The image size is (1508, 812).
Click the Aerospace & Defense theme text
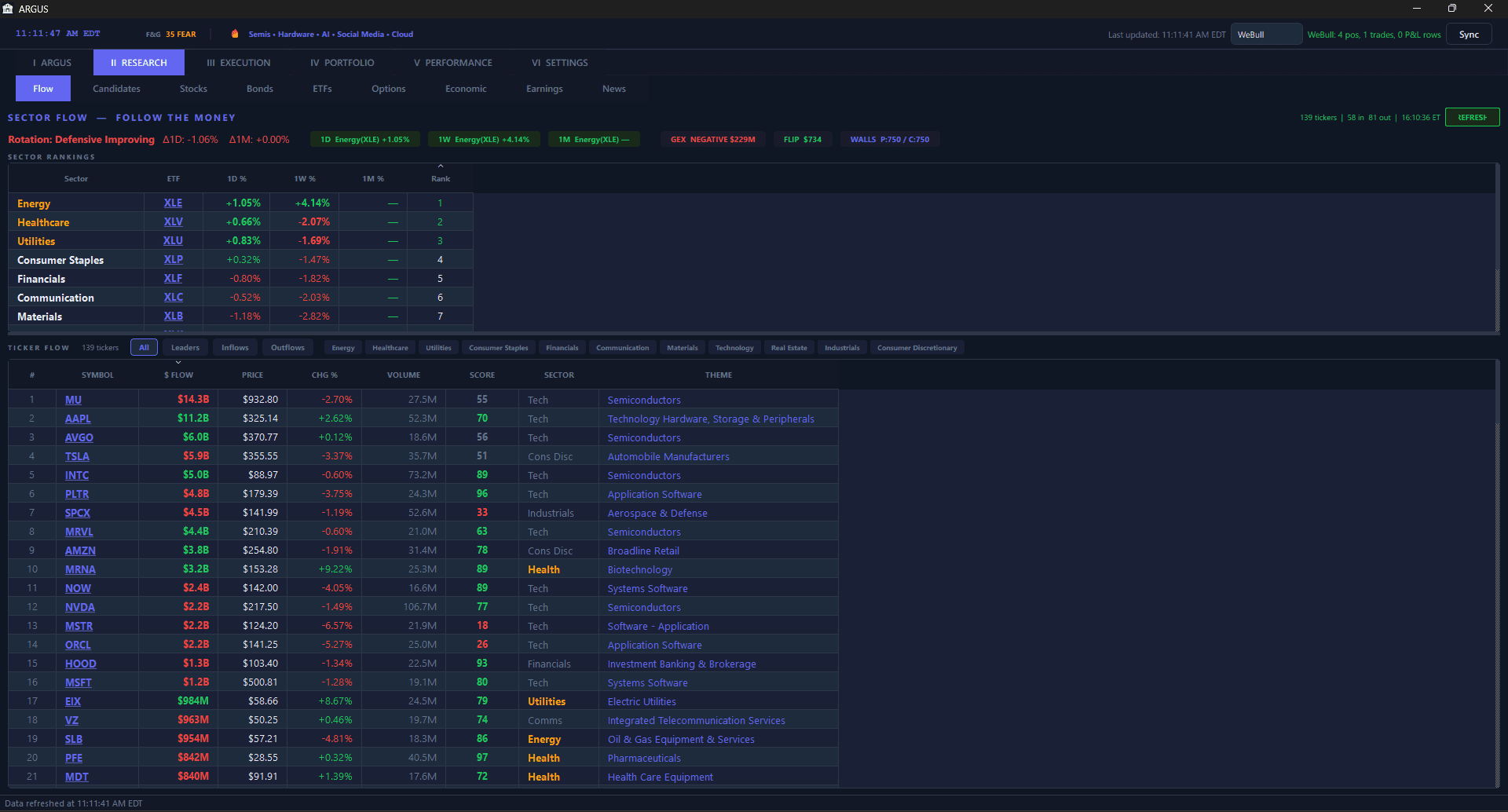(x=657, y=513)
